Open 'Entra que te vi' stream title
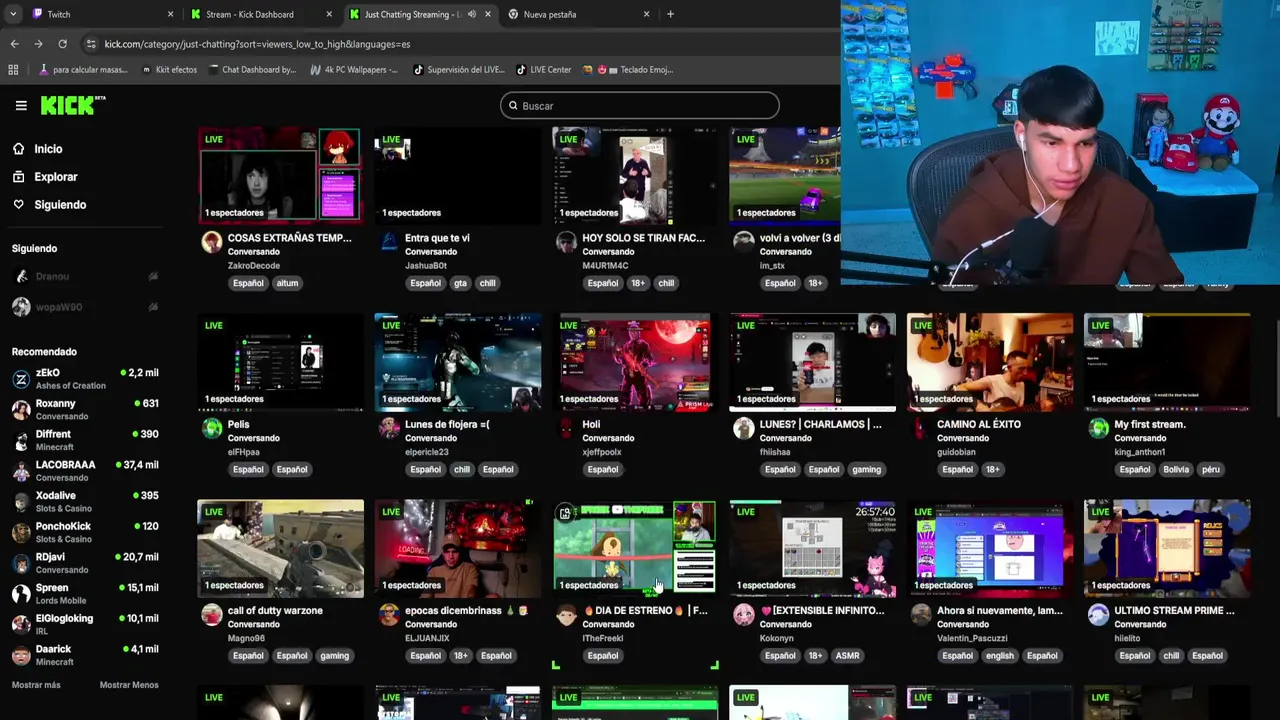The width and height of the screenshot is (1280, 720). point(437,238)
